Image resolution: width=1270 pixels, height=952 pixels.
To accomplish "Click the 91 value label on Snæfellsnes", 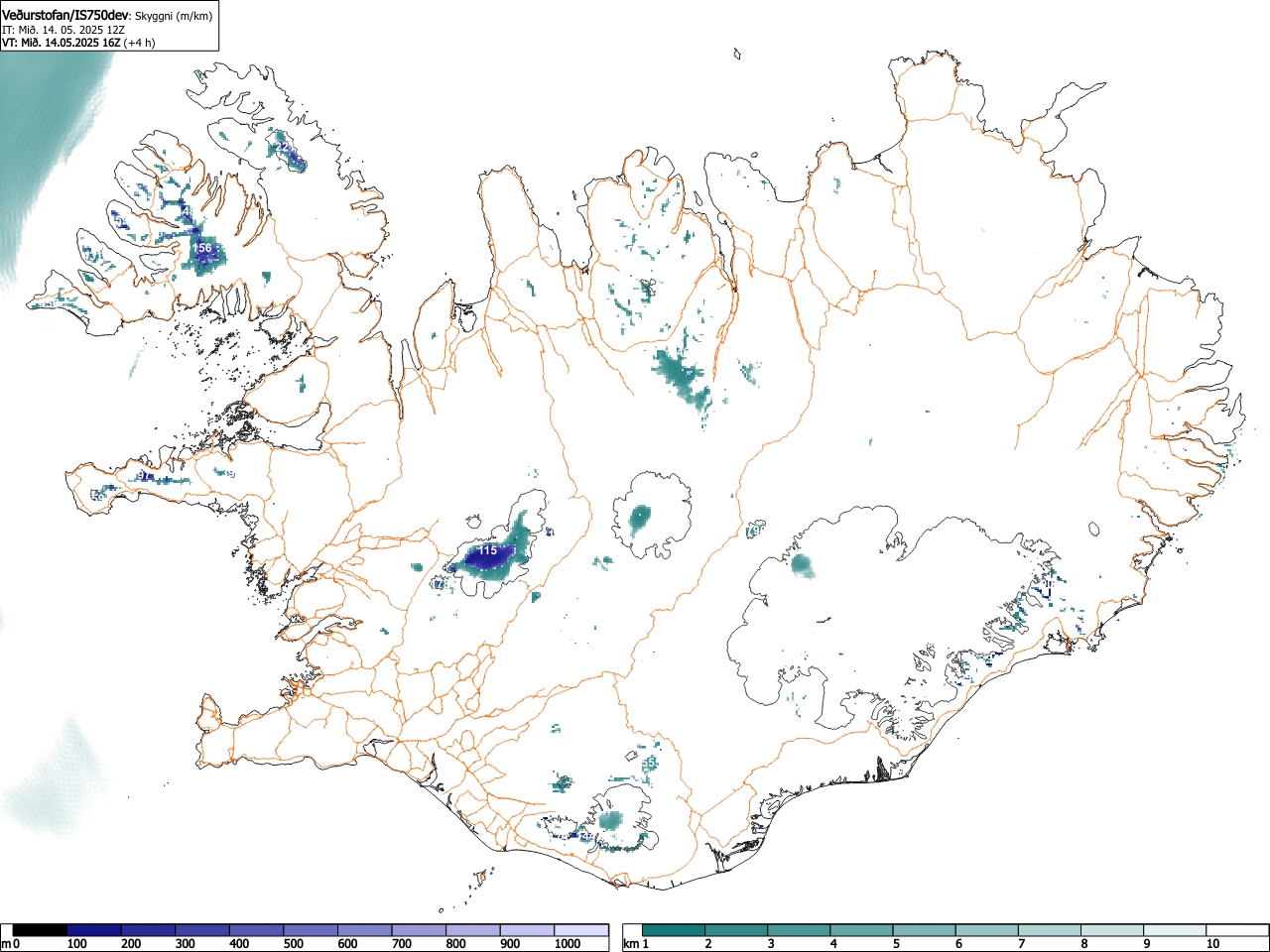I will [x=144, y=476].
